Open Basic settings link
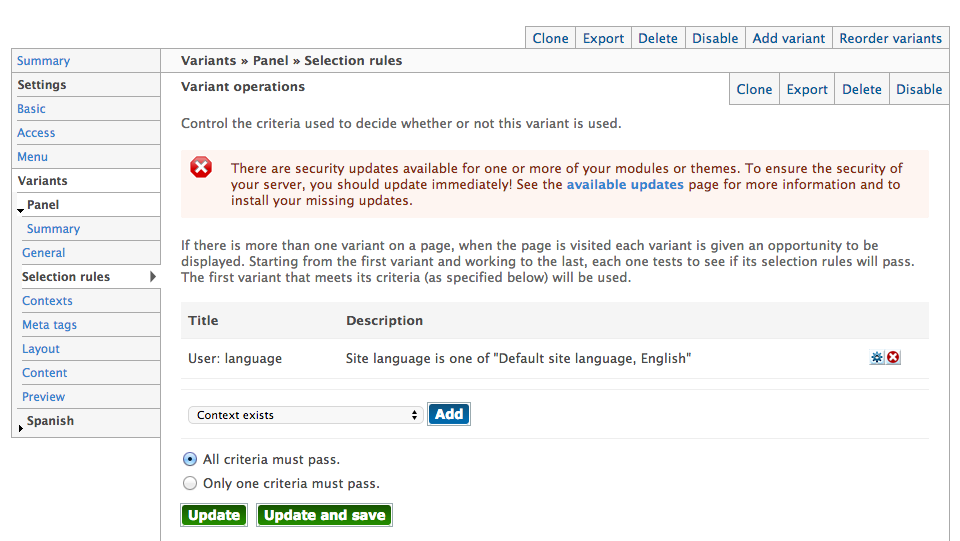960x541 pixels. click(x=31, y=109)
